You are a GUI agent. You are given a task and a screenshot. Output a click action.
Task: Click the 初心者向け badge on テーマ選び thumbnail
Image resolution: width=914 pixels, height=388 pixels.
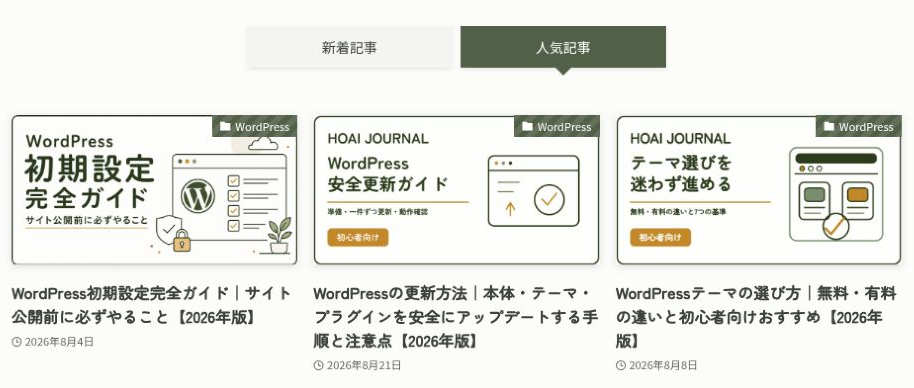click(660, 237)
